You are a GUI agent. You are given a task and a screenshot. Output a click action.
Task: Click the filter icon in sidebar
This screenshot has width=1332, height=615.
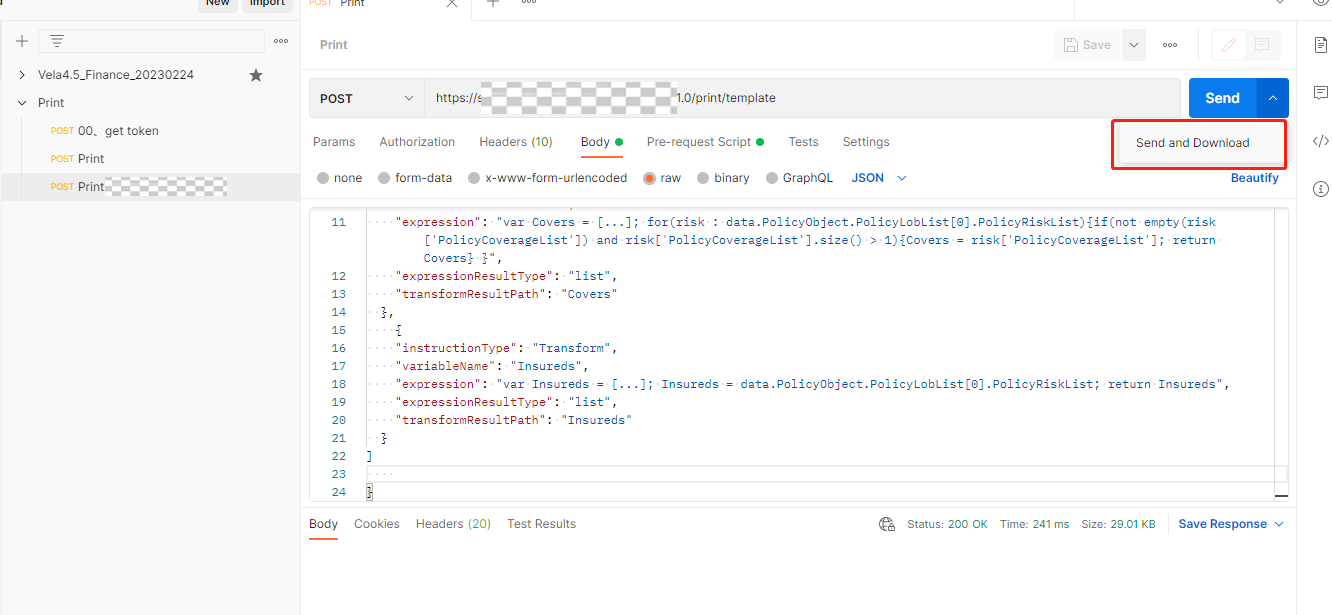(x=57, y=41)
